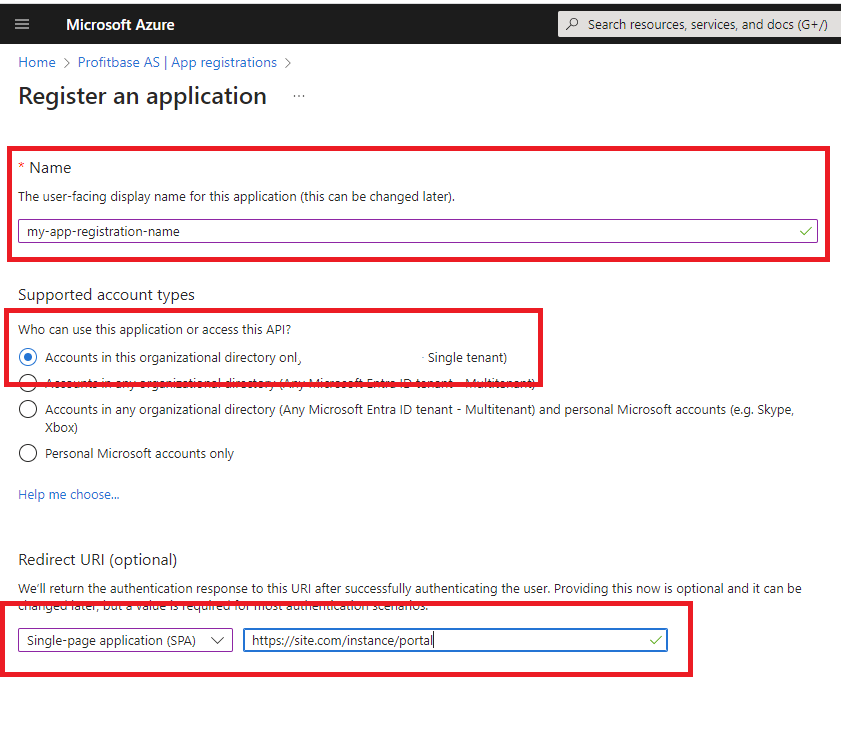Go to the Home breadcrumb
This screenshot has height=753, width=841.
click(37, 63)
